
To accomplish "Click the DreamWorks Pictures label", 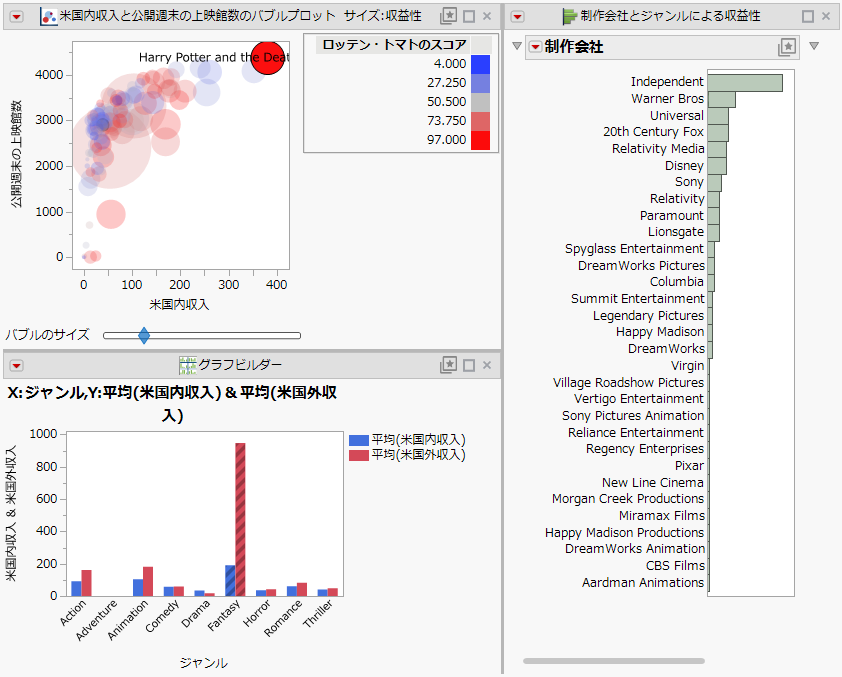I will (641, 265).
